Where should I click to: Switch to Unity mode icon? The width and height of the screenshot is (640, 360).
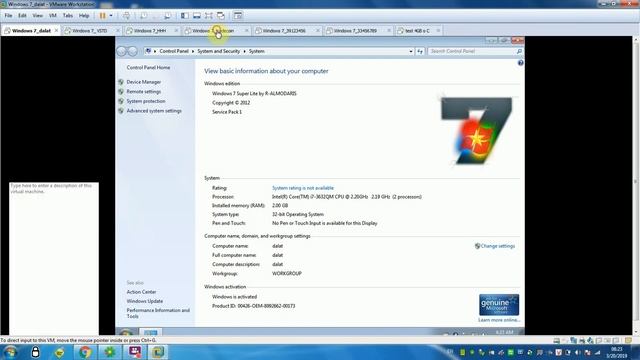221,16
